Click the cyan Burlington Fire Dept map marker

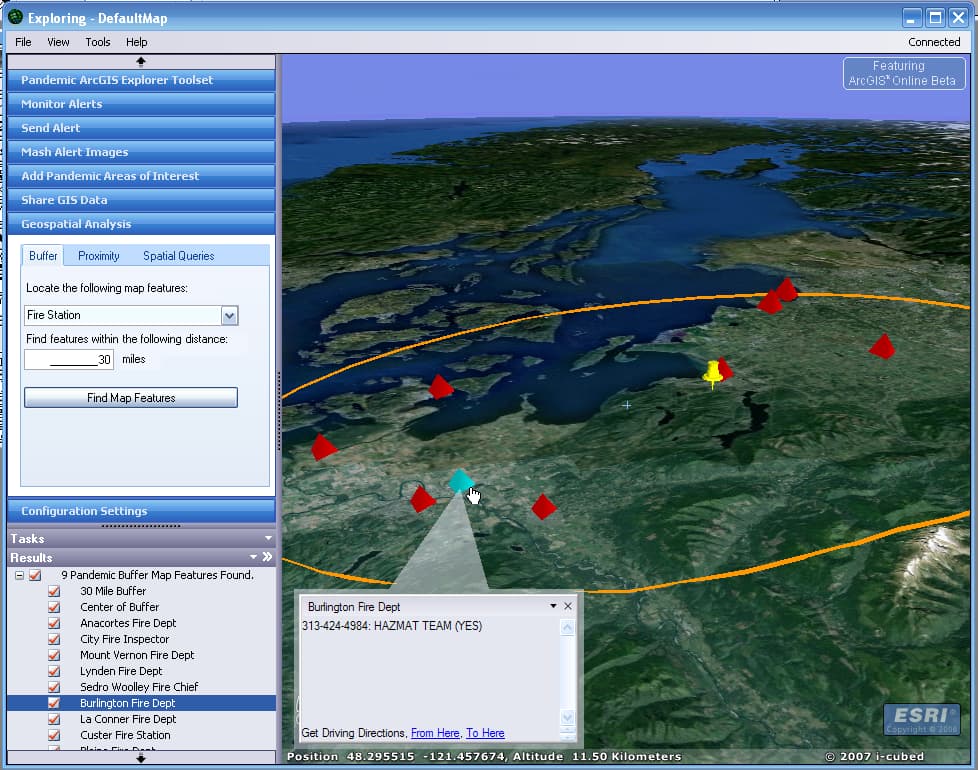461,484
